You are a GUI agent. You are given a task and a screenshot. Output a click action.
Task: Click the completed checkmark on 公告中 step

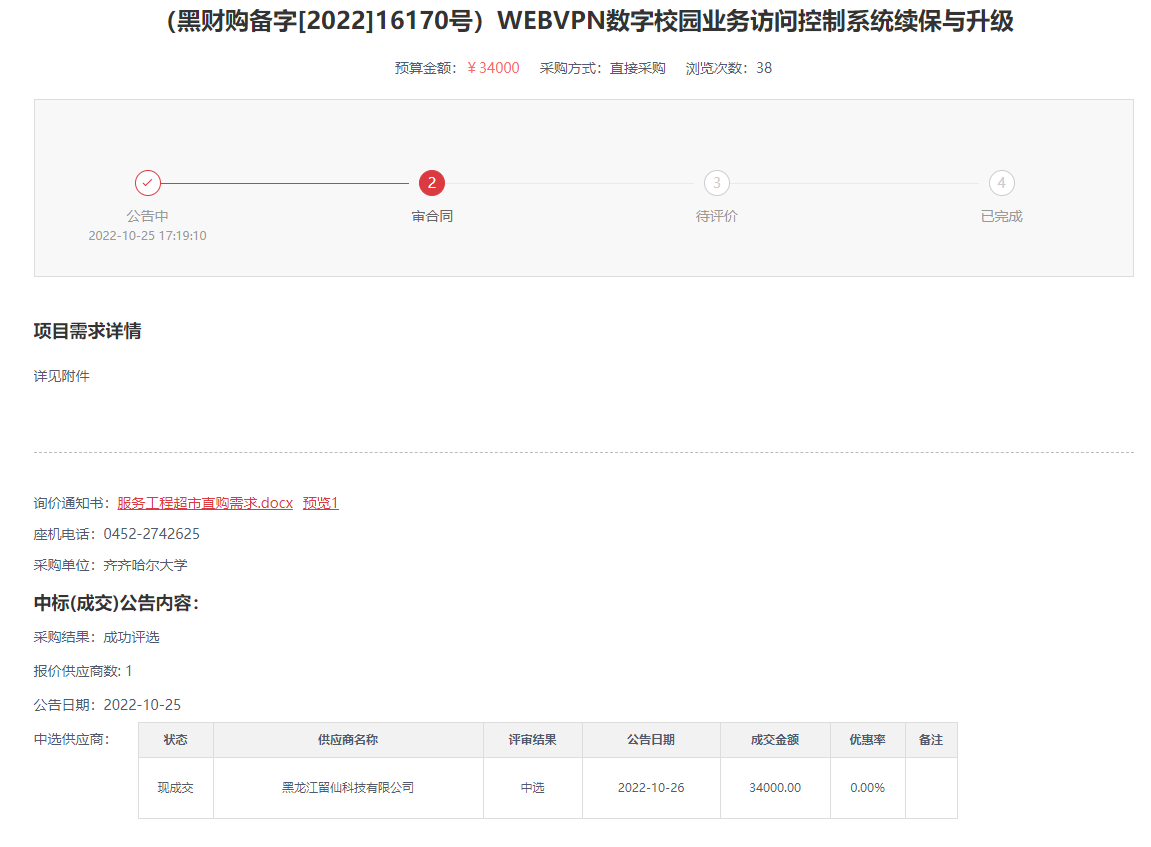coord(148,183)
